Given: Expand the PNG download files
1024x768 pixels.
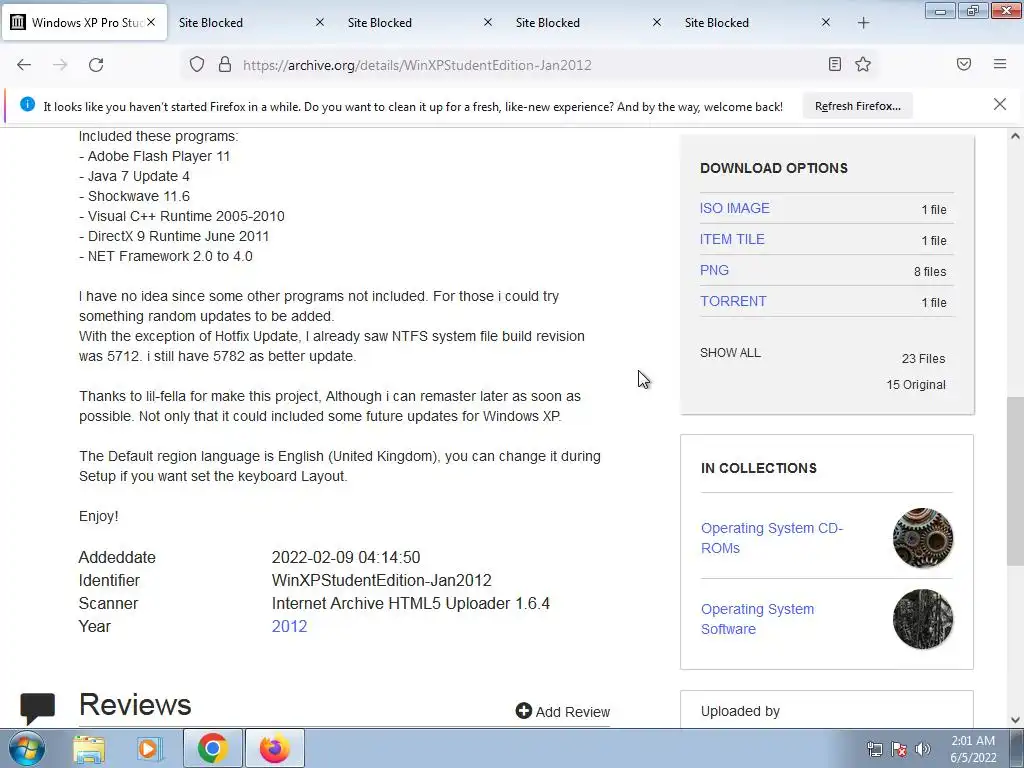Looking at the screenshot, I should (714, 270).
